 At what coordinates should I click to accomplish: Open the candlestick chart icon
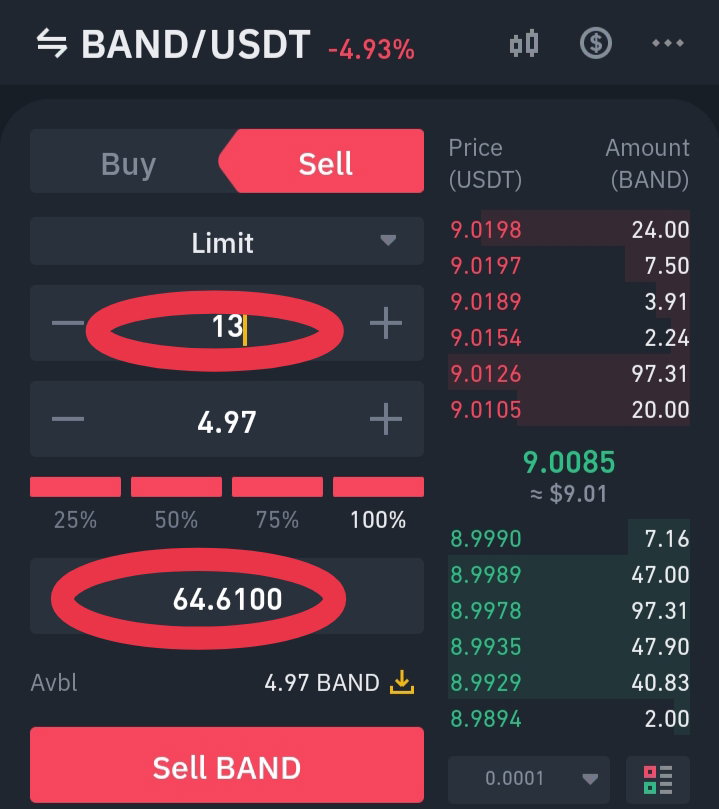(x=524, y=43)
